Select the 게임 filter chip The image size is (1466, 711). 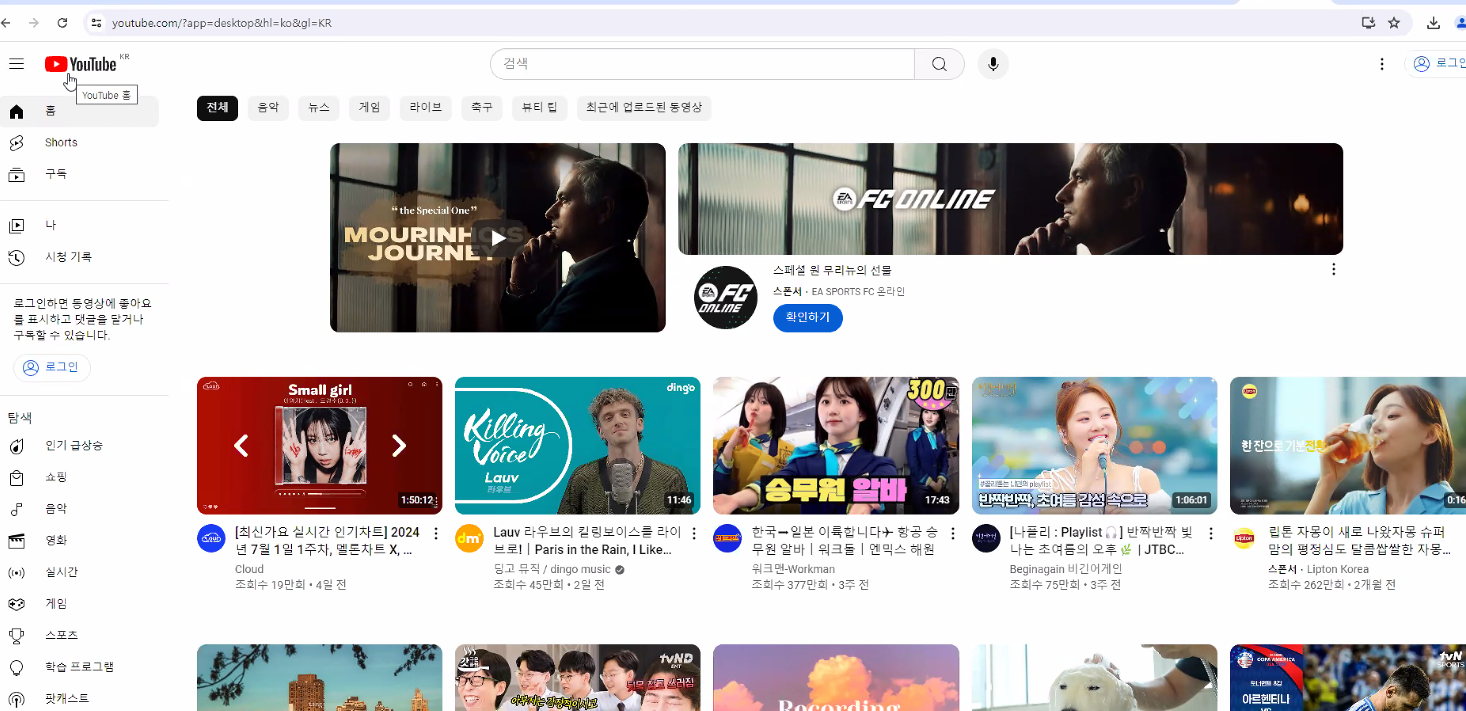pos(369,108)
